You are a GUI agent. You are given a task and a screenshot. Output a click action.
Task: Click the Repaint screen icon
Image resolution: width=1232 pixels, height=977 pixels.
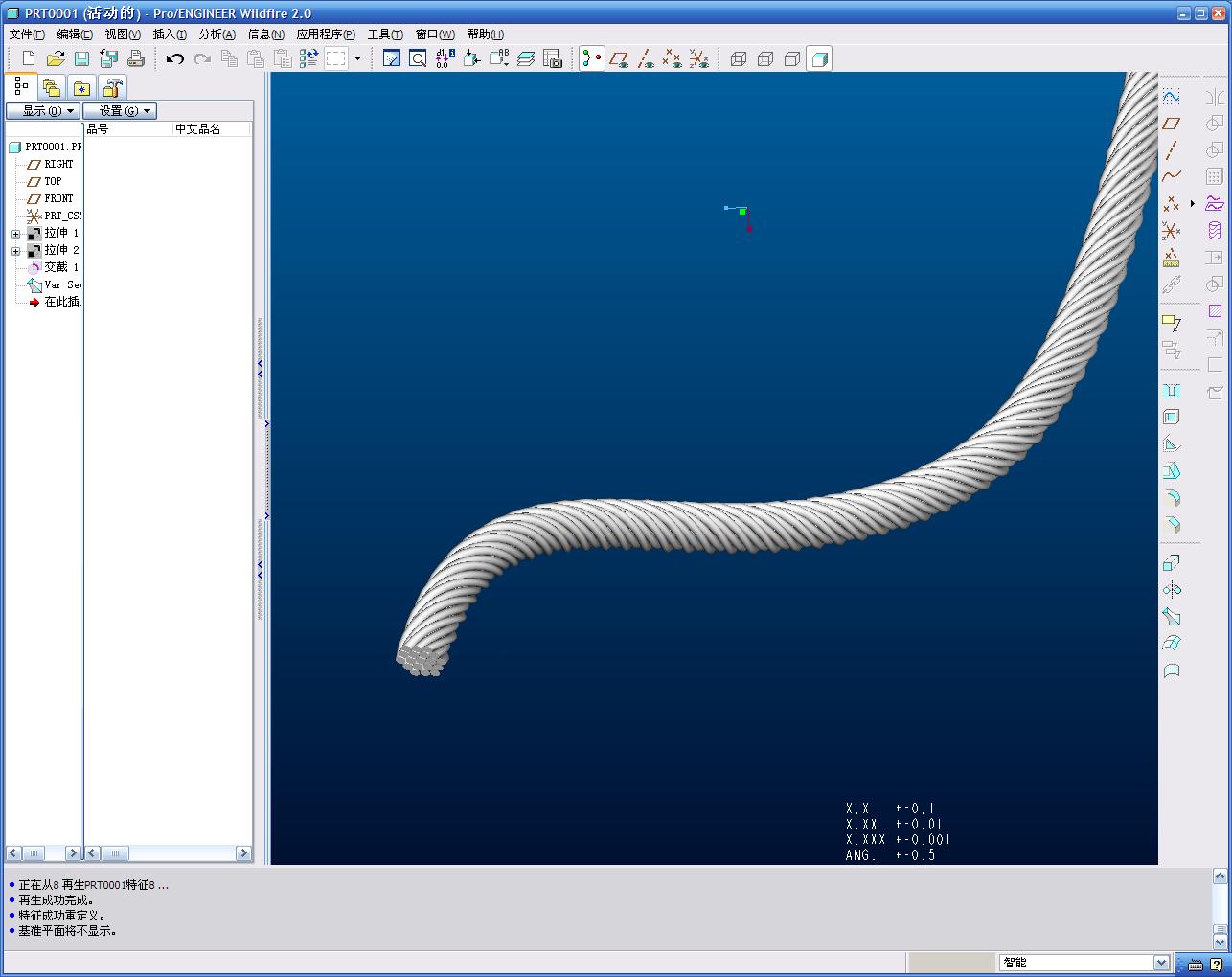pyautogui.click(x=392, y=58)
